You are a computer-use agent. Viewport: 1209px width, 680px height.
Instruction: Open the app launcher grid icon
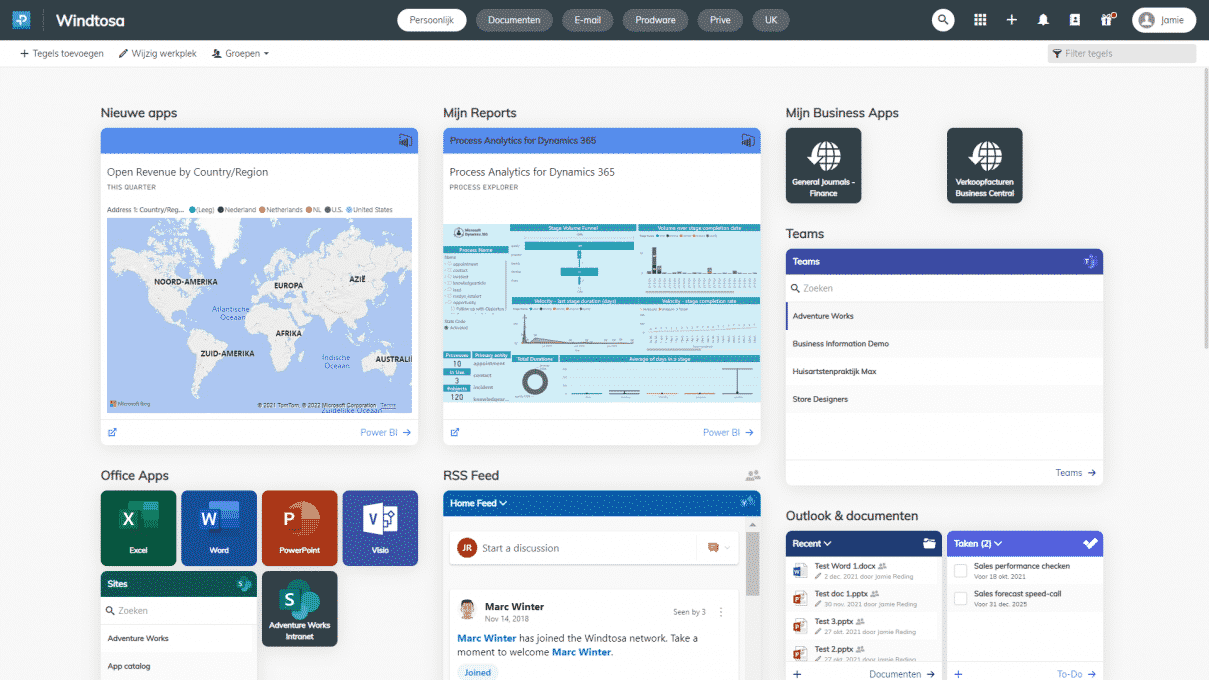click(x=980, y=20)
